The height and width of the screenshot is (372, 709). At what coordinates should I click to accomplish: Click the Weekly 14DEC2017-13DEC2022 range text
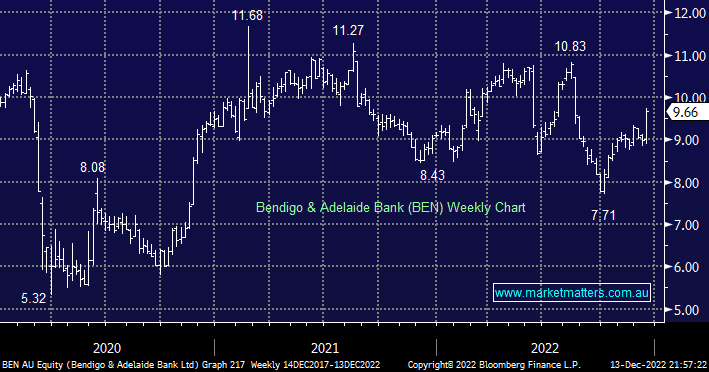[315, 365]
